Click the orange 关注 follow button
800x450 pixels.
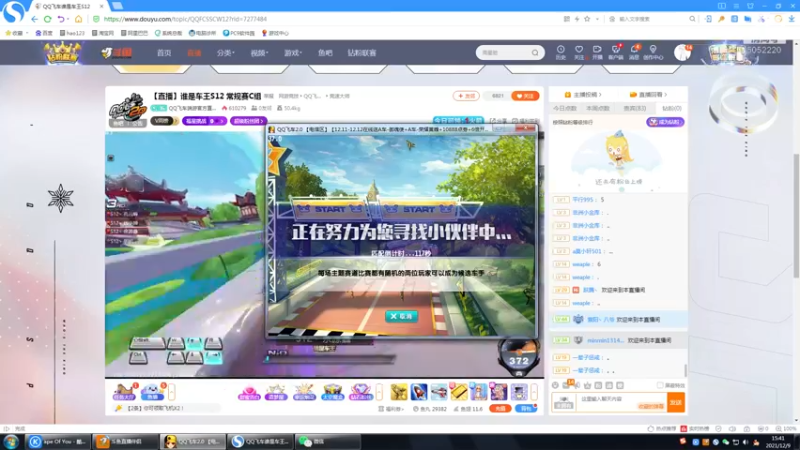525,96
